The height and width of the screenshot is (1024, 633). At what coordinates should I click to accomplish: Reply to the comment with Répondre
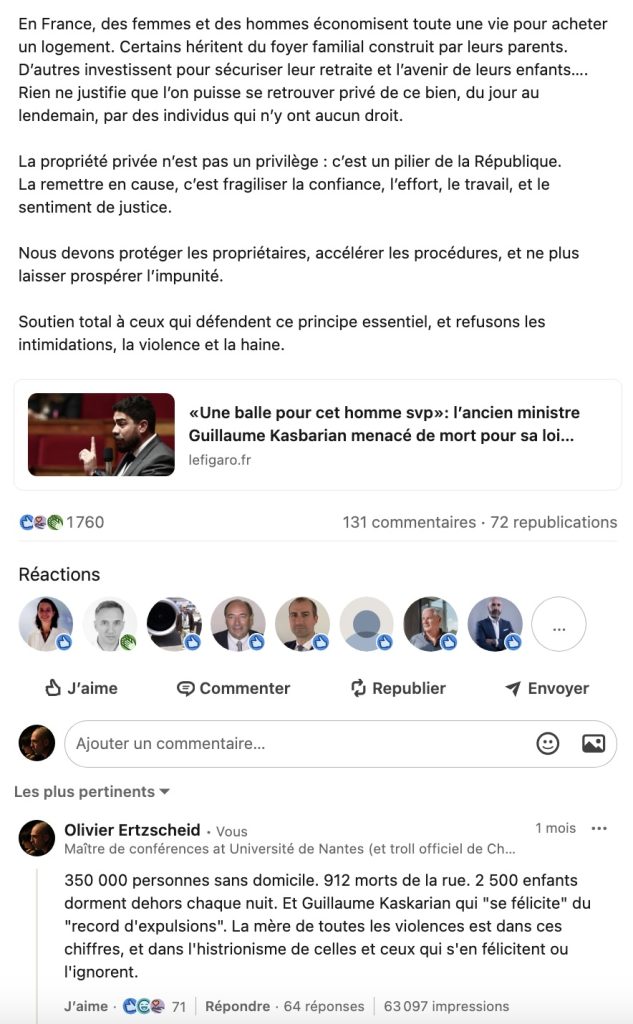tap(237, 1006)
